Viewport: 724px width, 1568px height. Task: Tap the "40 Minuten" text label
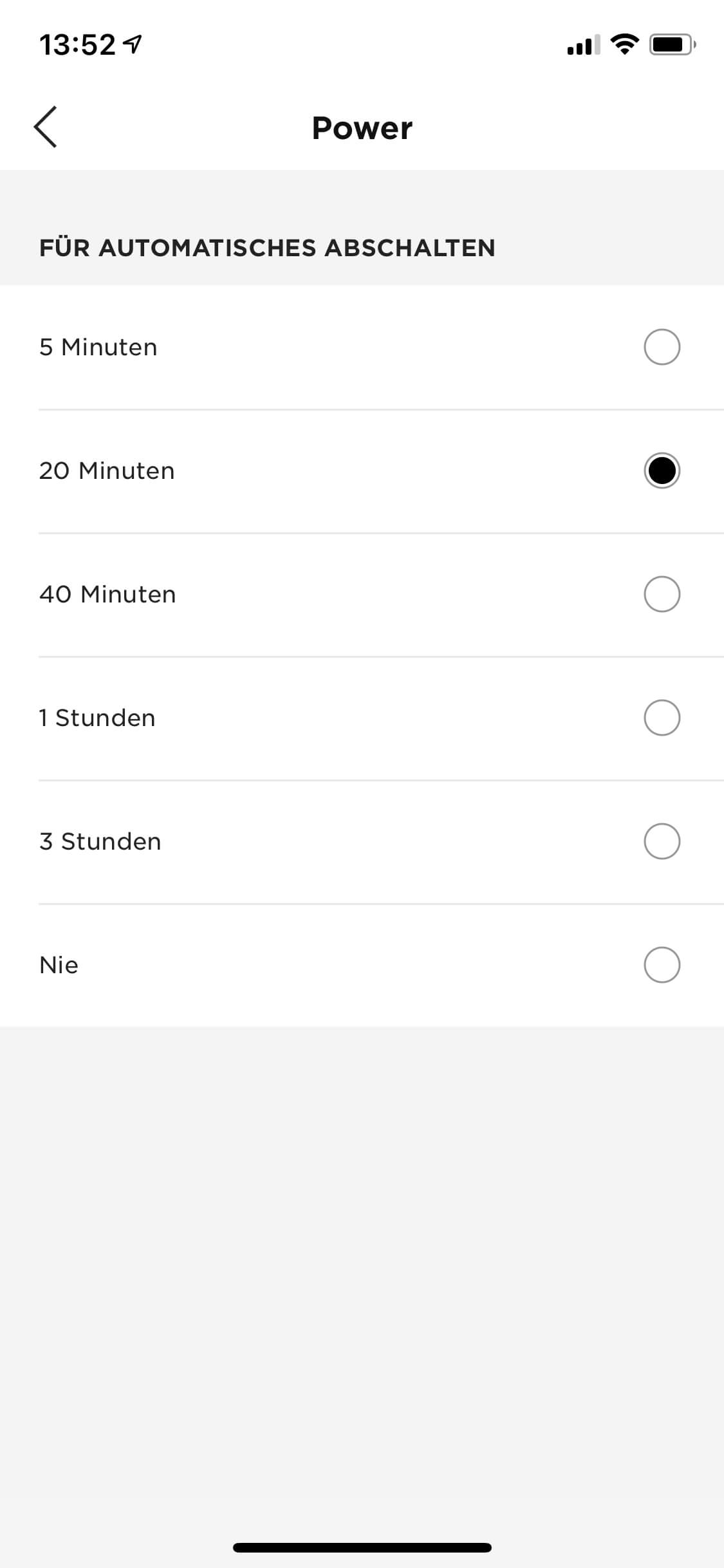107,595
